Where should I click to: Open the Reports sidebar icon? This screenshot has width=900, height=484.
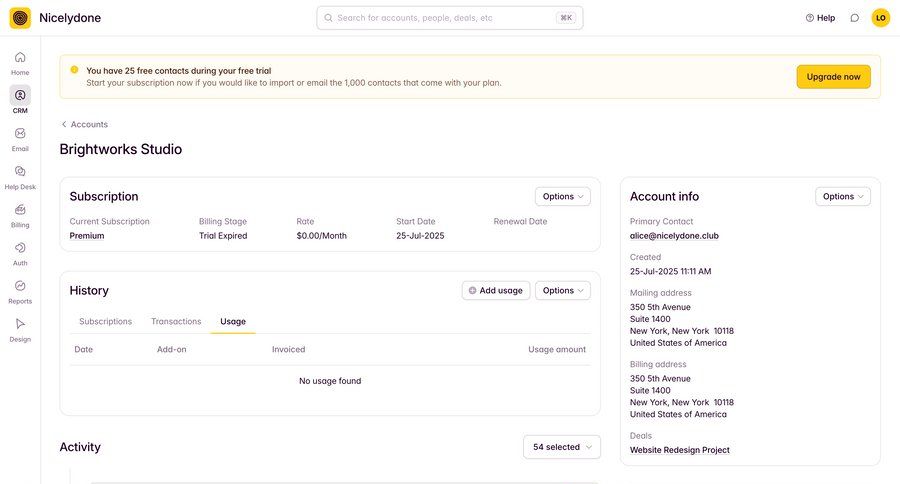20,285
